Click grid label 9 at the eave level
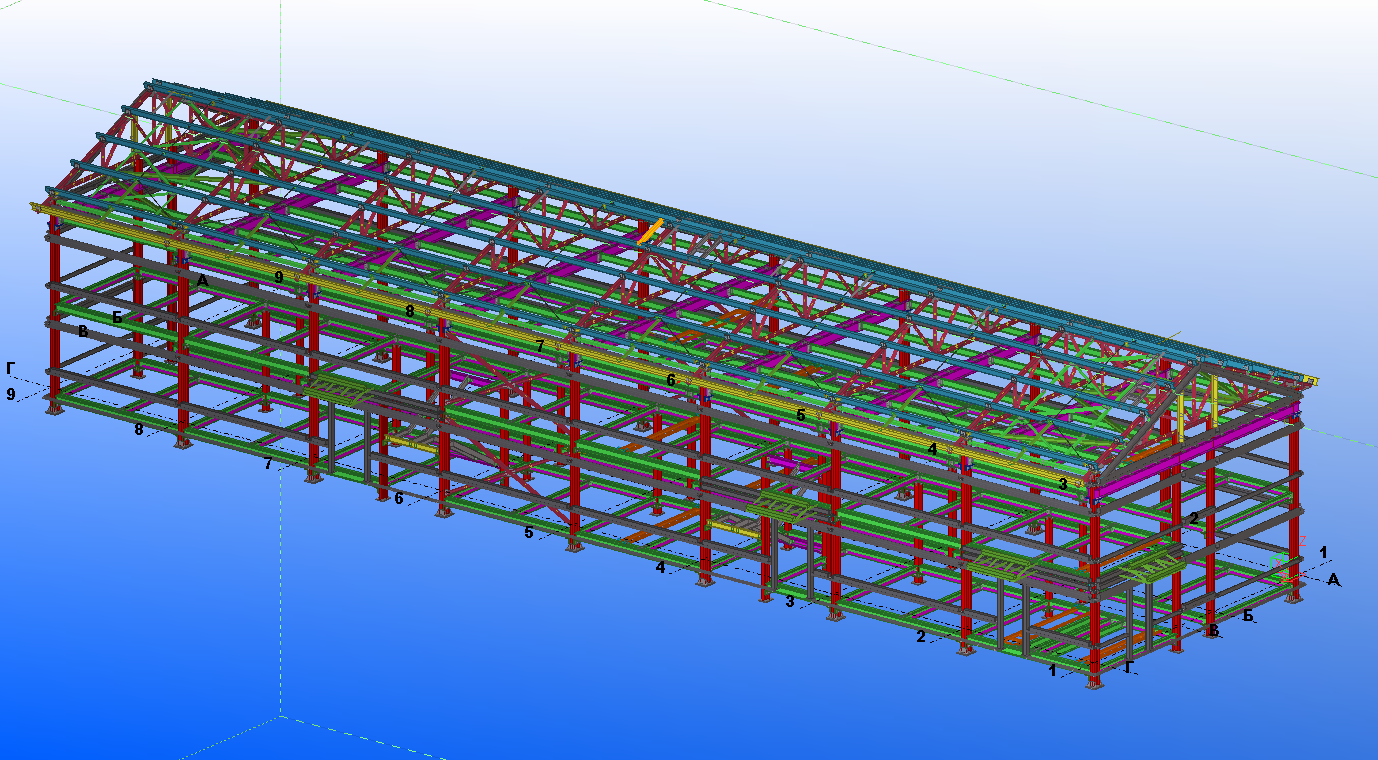 [279, 276]
